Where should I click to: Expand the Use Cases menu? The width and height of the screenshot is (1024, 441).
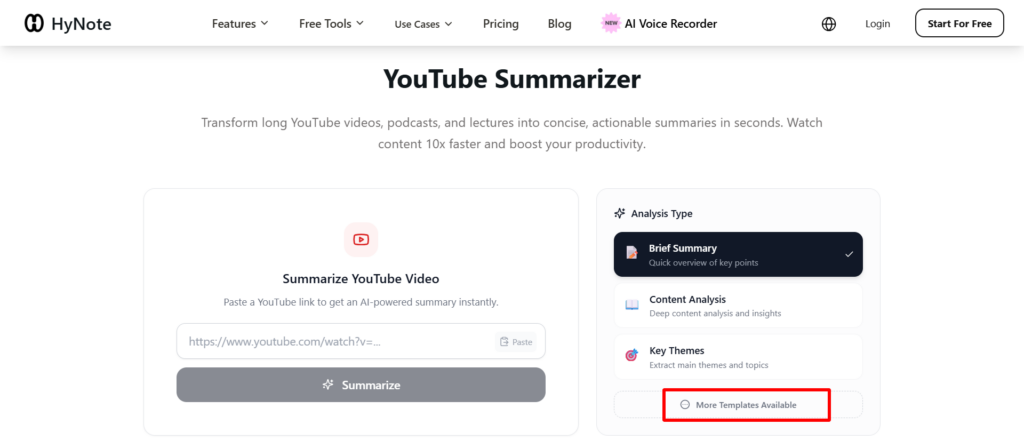(423, 24)
